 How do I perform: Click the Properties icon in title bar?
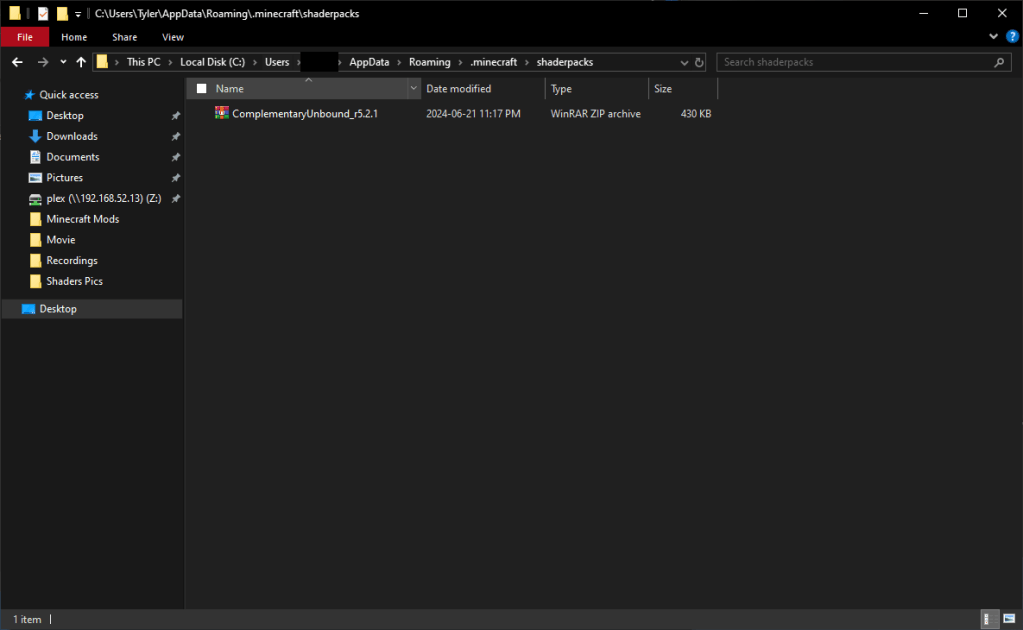(x=43, y=13)
